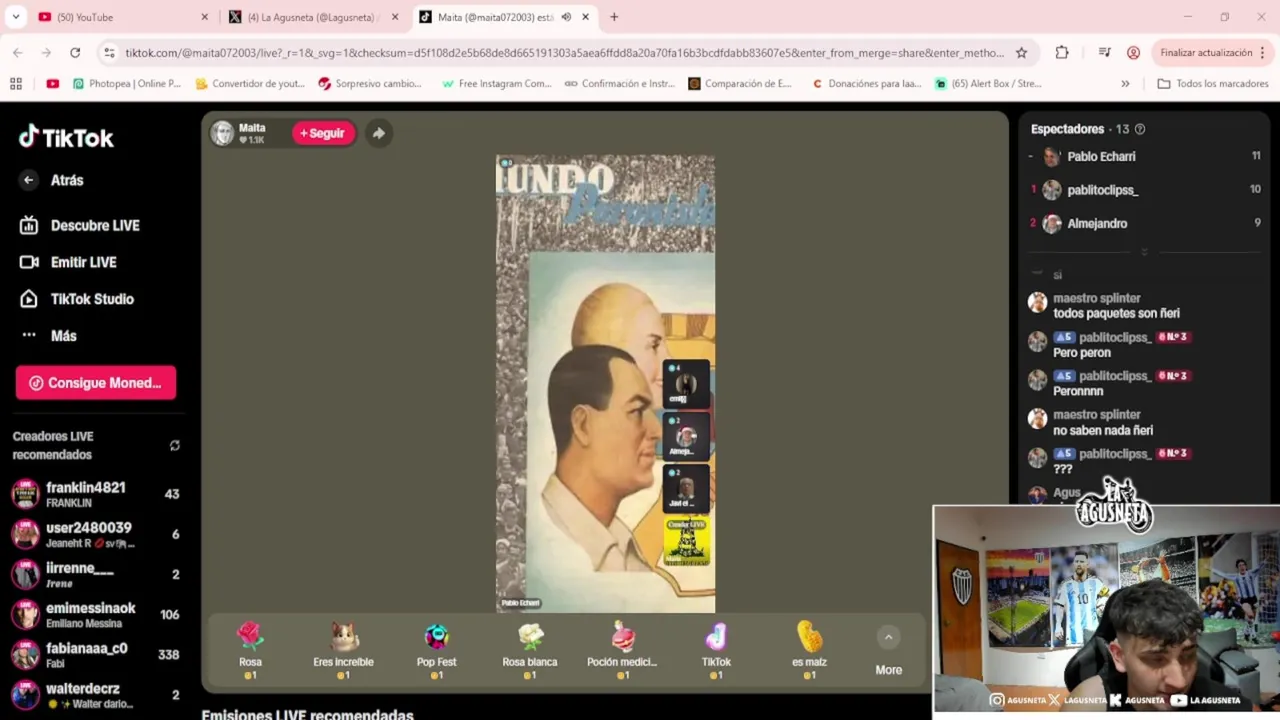Image resolution: width=1280 pixels, height=720 pixels.
Task: Open Todos los marcadores folder
Action: tap(1212, 84)
